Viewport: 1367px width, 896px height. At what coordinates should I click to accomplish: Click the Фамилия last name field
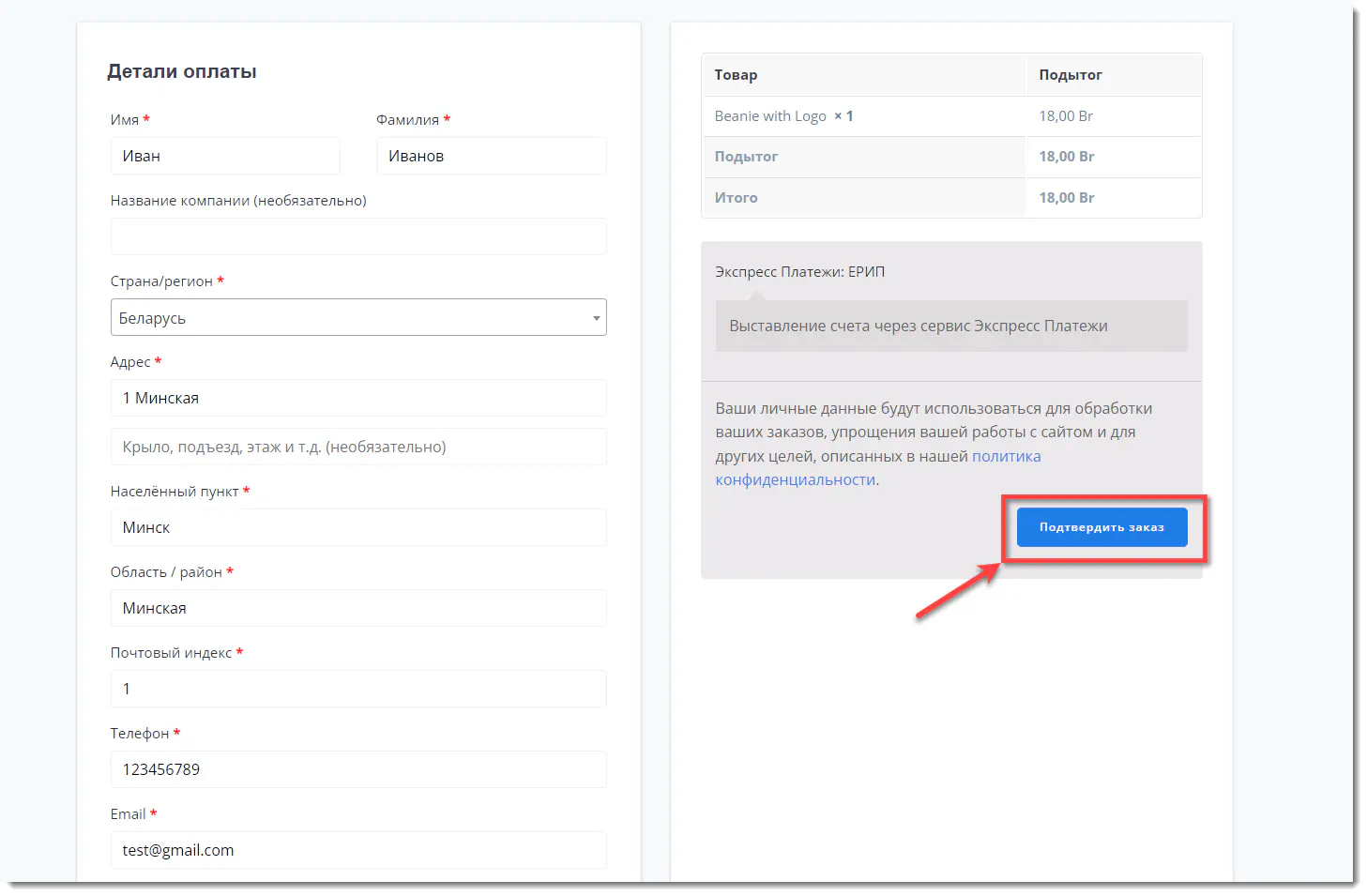click(x=491, y=156)
